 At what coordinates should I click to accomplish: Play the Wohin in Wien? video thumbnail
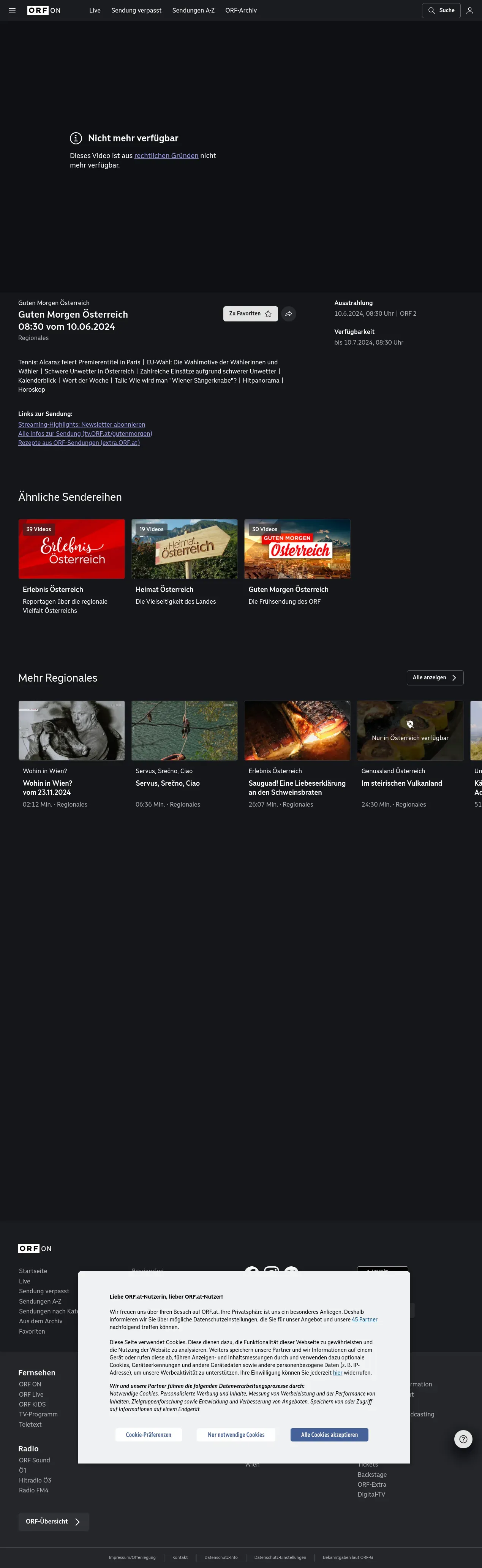(72, 731)
